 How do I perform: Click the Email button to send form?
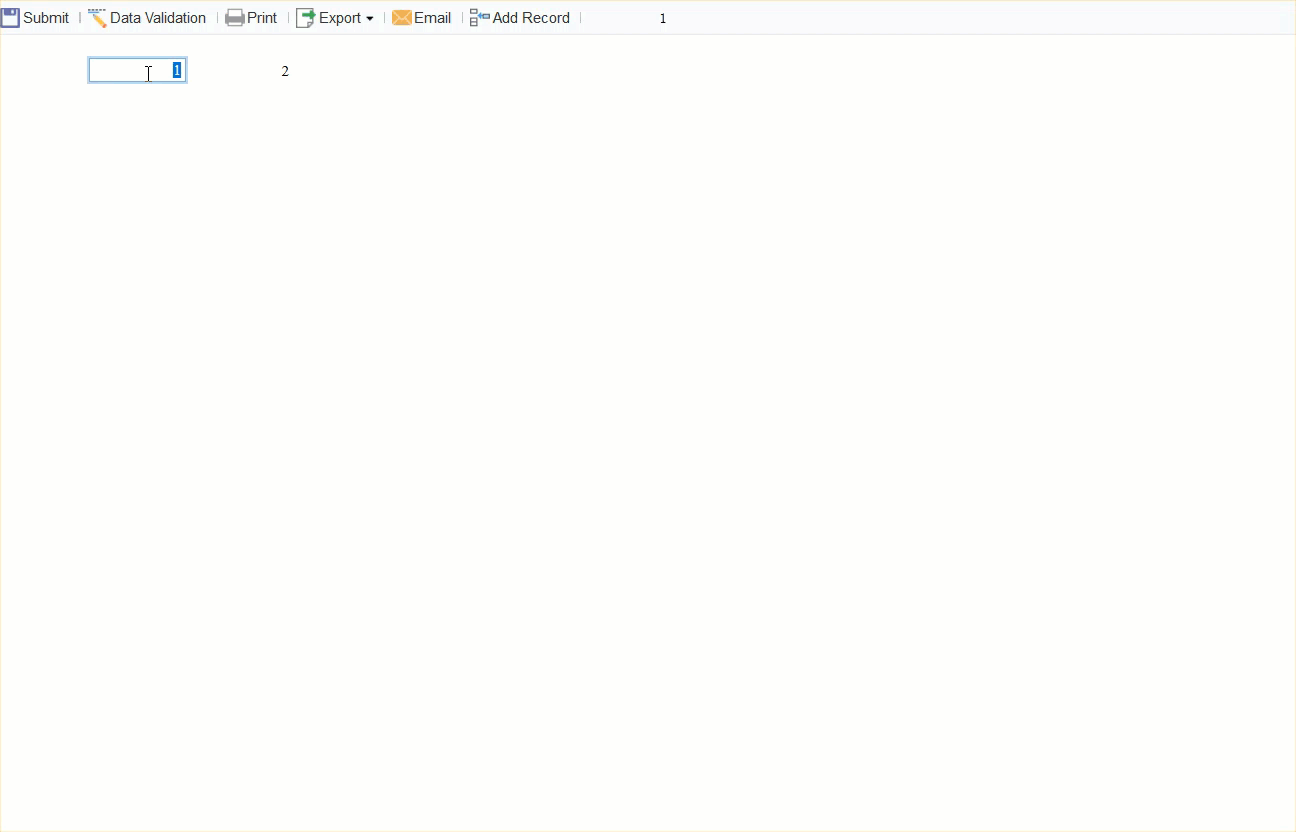(x=432, y=17)
